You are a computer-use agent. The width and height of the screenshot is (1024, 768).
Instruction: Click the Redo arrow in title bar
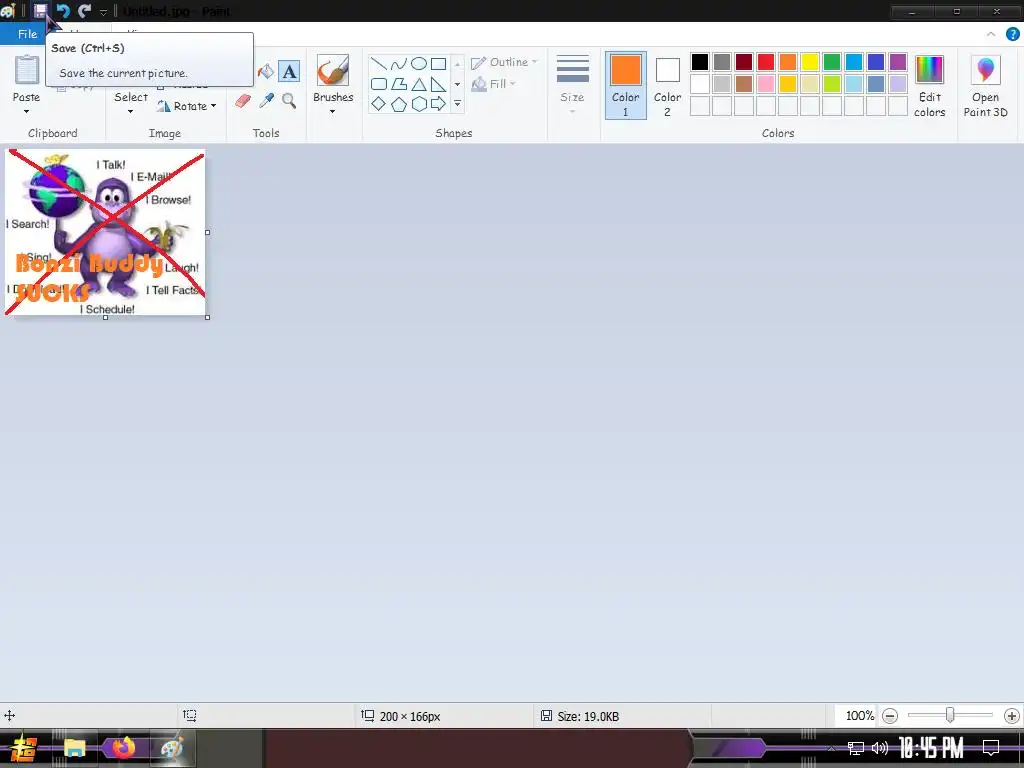point(84,10)
